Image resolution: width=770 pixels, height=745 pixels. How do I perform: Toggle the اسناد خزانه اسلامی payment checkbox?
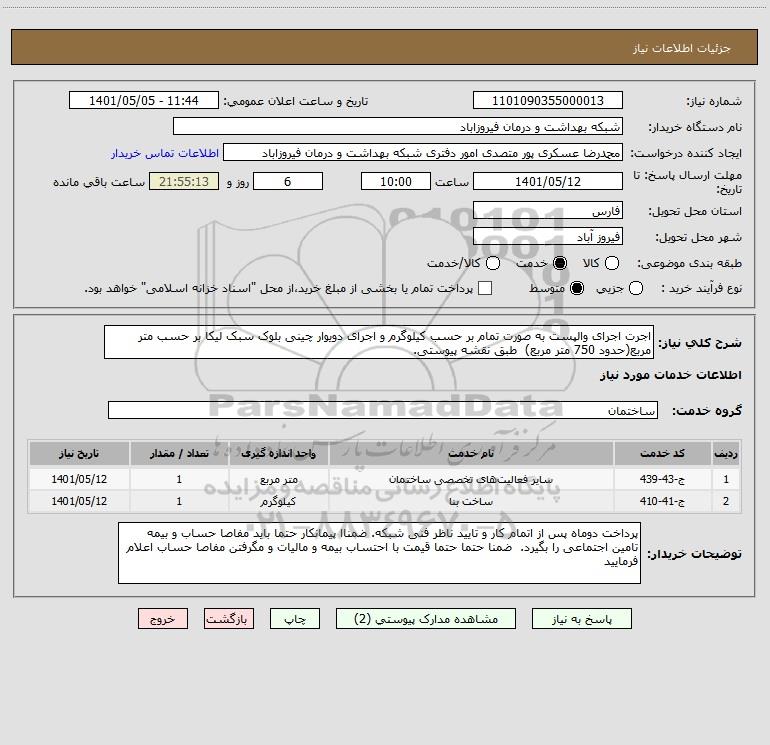pyautogui.click(x=485, y=288)
